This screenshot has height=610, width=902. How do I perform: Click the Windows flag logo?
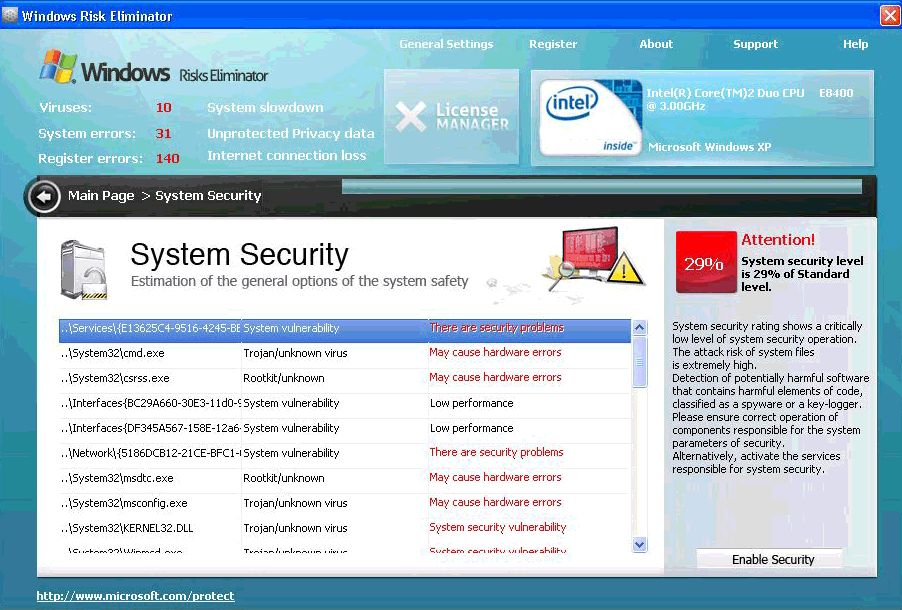(58, 68)
